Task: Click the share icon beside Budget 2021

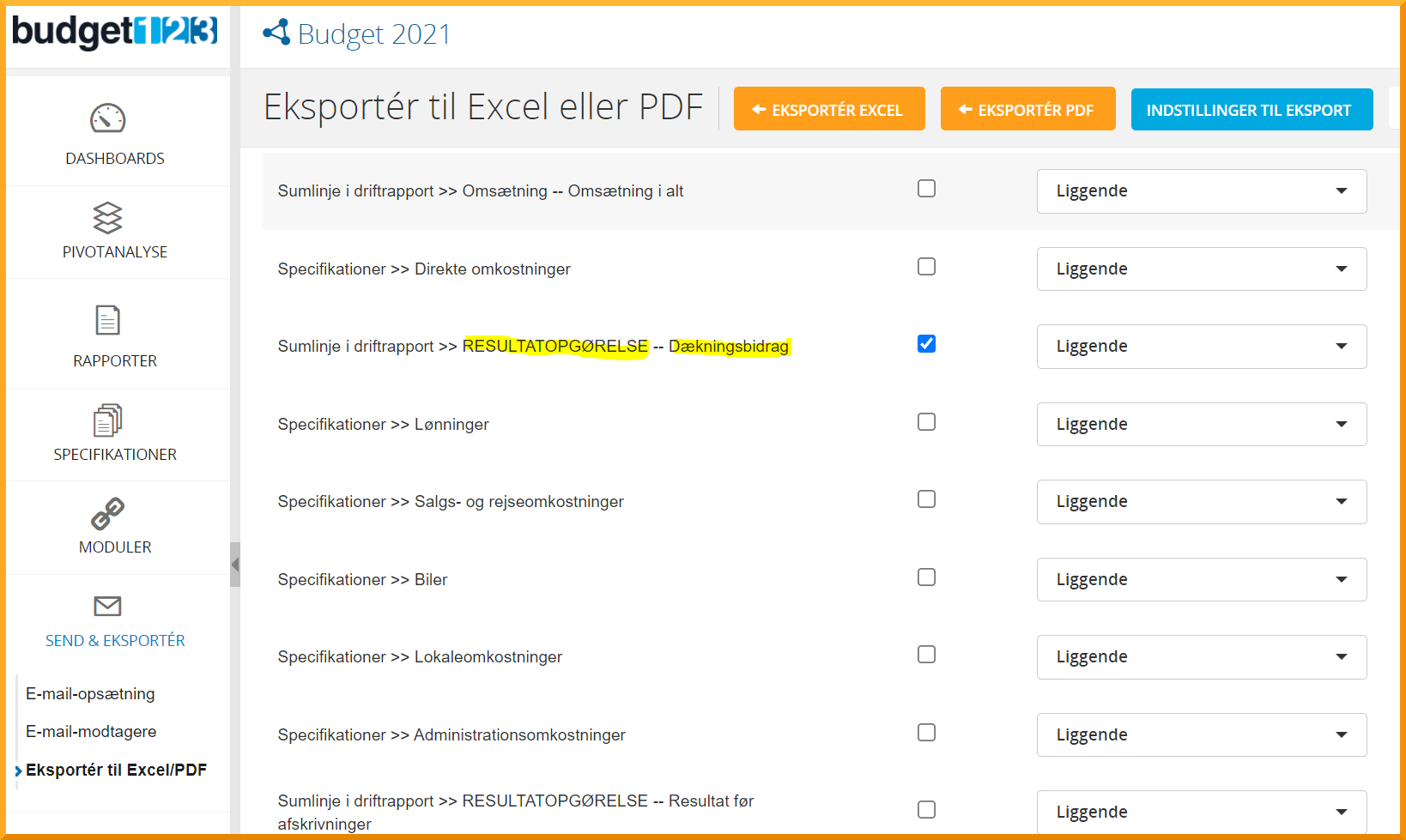Action: (276, 33)
